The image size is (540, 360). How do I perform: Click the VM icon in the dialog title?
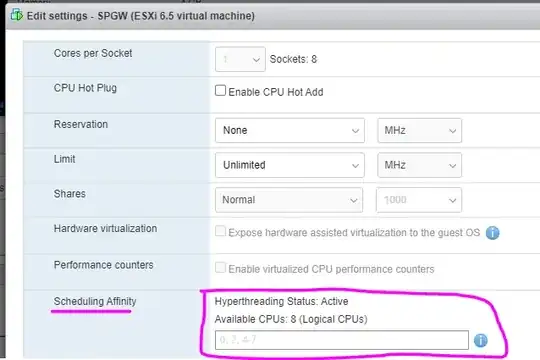tap(16, 15)
